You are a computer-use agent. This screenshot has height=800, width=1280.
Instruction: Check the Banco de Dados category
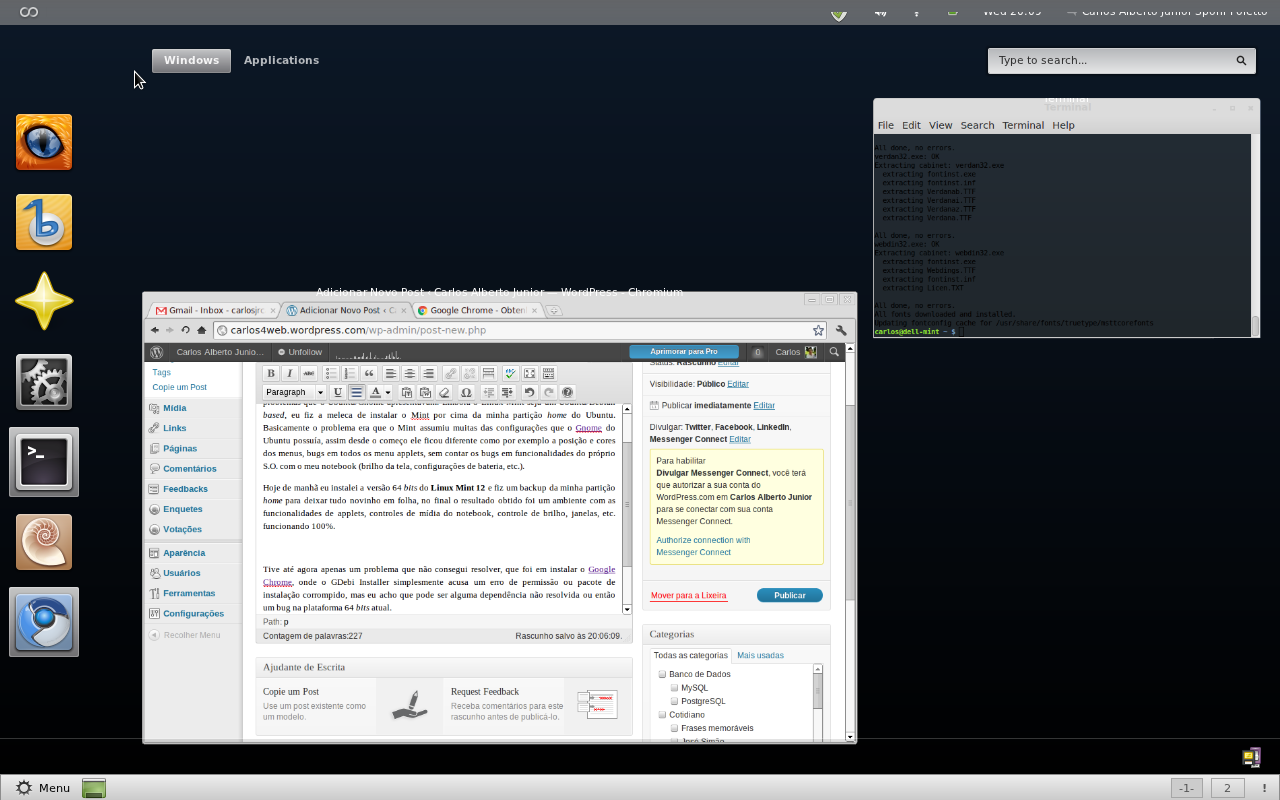(x=662, y=674)
